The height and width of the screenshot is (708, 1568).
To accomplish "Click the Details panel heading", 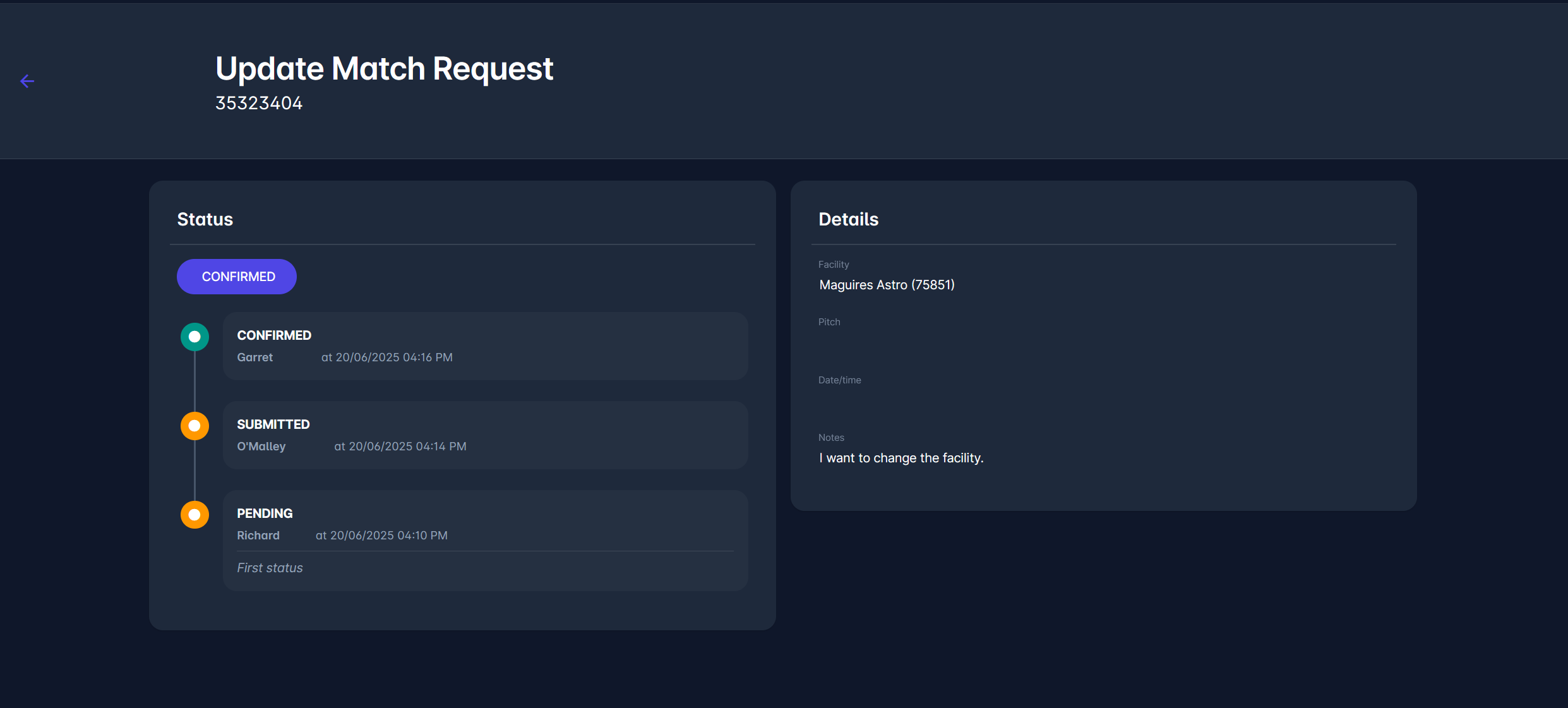I will 848,219.
